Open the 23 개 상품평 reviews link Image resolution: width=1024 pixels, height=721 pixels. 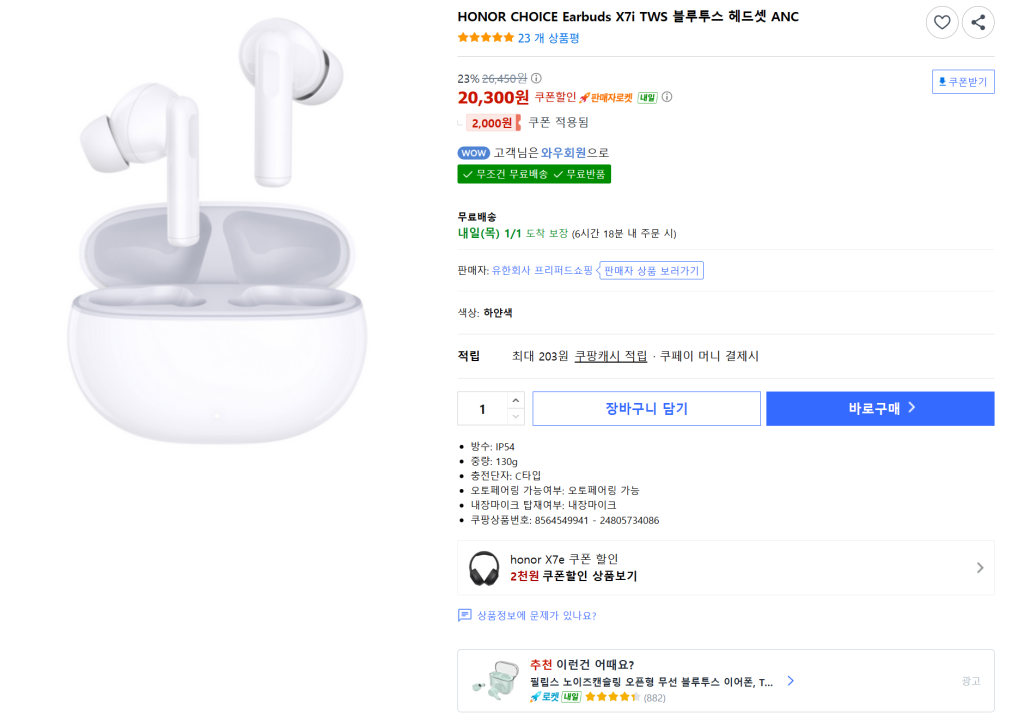tap(548, 38)
